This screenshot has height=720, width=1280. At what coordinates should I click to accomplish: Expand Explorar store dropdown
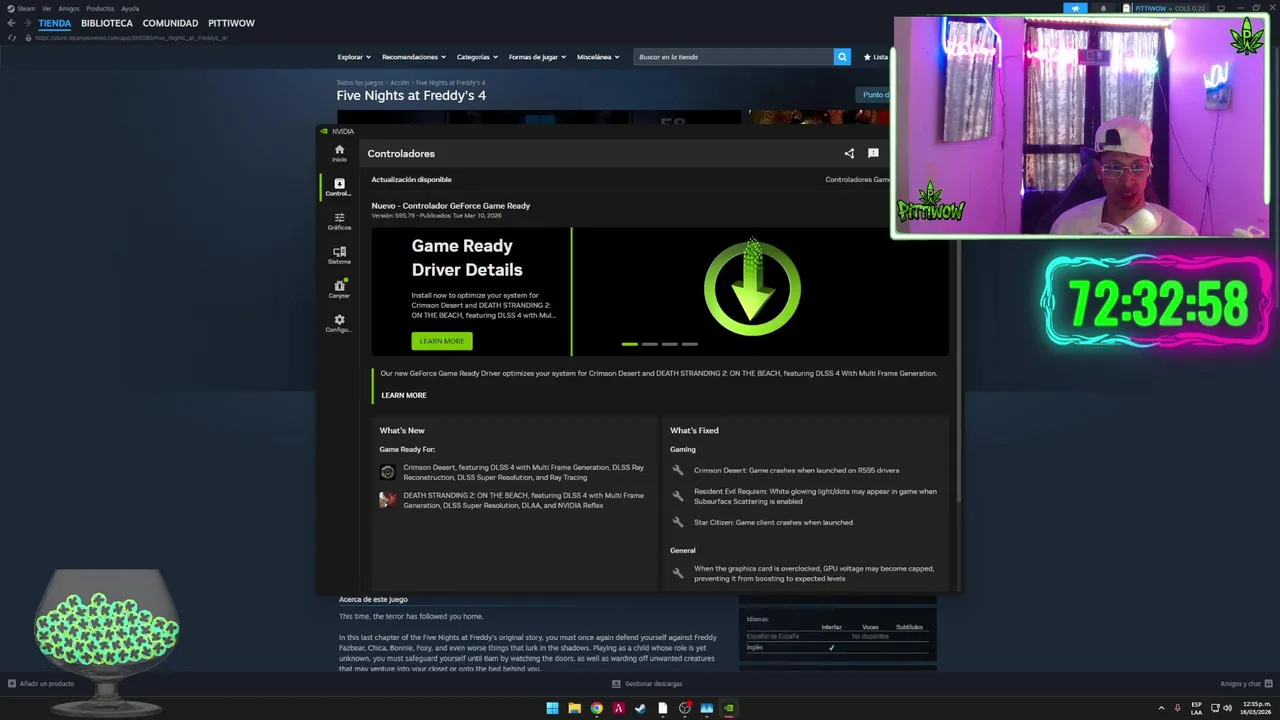(354, 57)
